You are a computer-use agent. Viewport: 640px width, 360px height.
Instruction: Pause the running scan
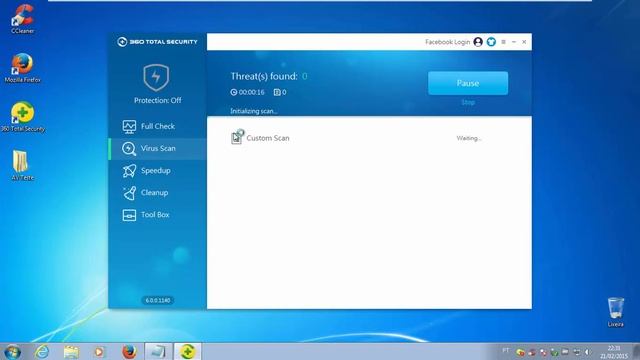[x=468, y=83]
